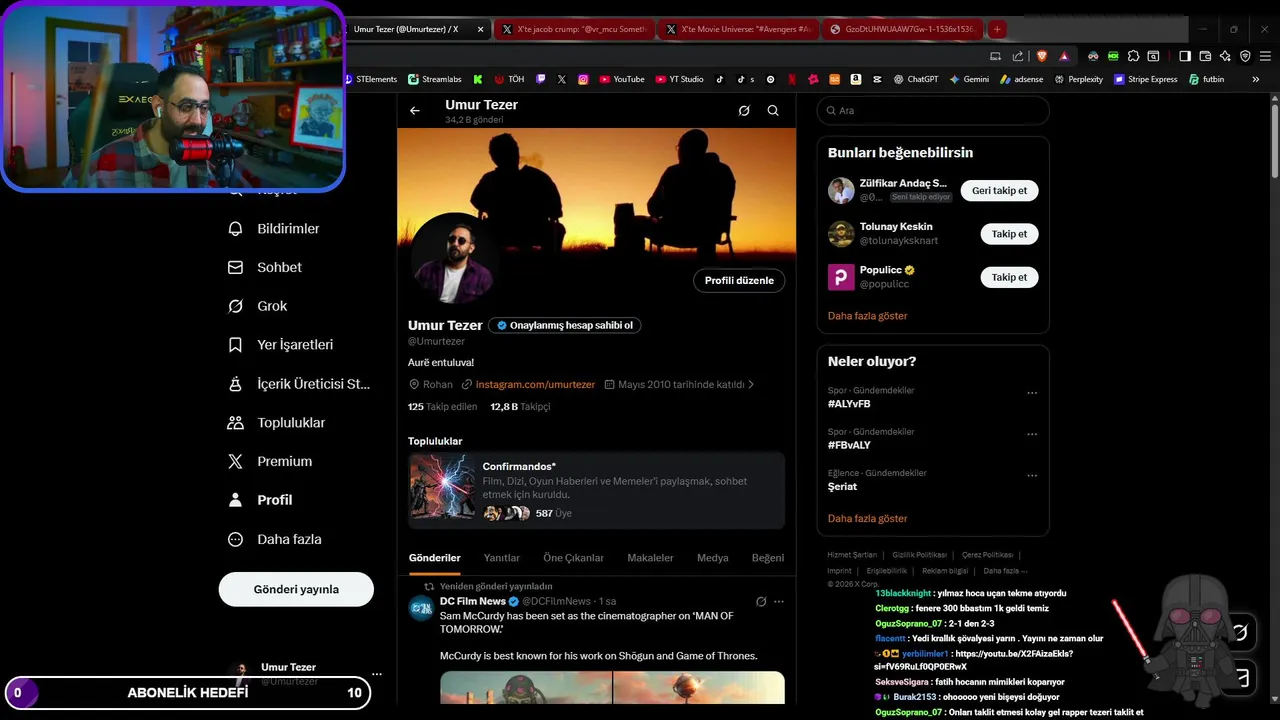Go to Profil in sidebar
1280x720 pixels.
coord(260,500)
